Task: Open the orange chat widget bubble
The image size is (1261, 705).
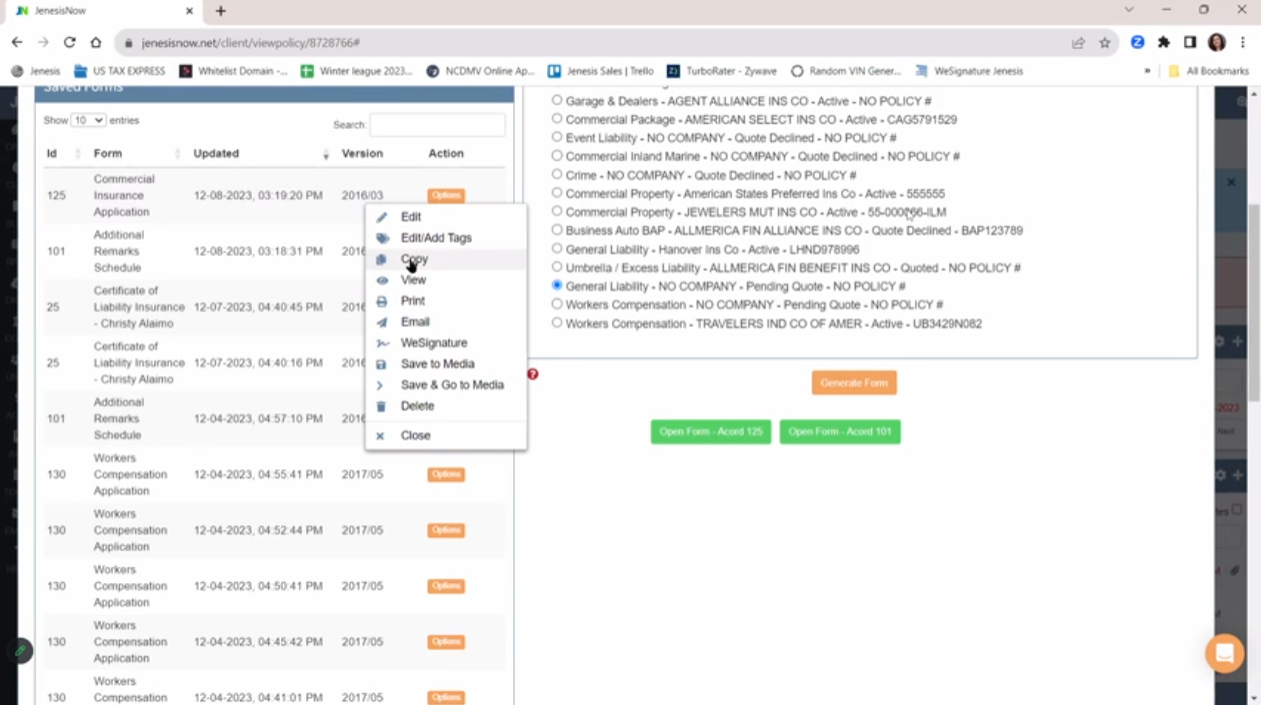Action: 1224,653
